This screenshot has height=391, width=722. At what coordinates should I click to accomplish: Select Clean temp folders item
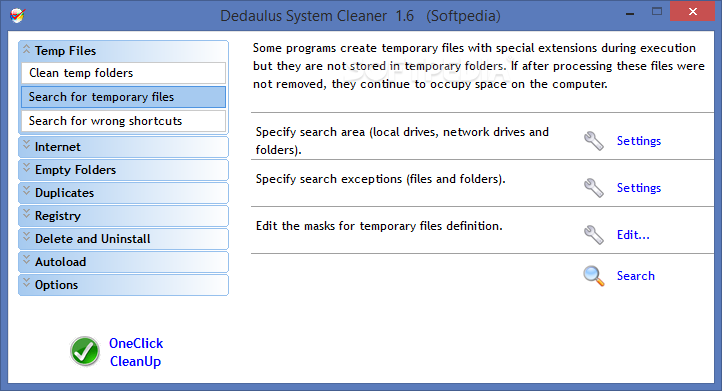123,73
